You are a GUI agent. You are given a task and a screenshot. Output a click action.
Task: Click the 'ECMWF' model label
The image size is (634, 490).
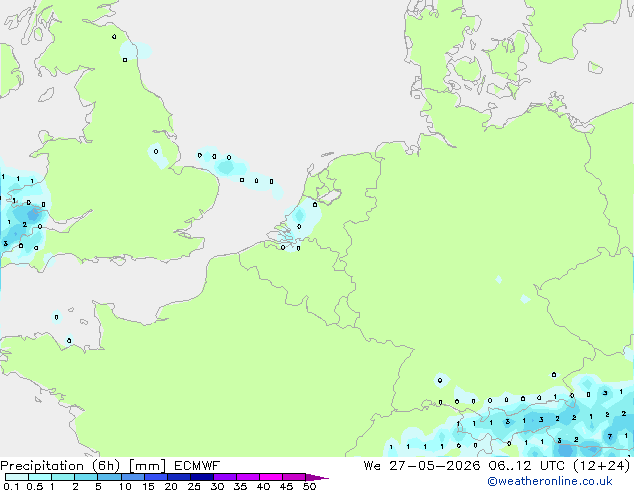click(197, 466)
